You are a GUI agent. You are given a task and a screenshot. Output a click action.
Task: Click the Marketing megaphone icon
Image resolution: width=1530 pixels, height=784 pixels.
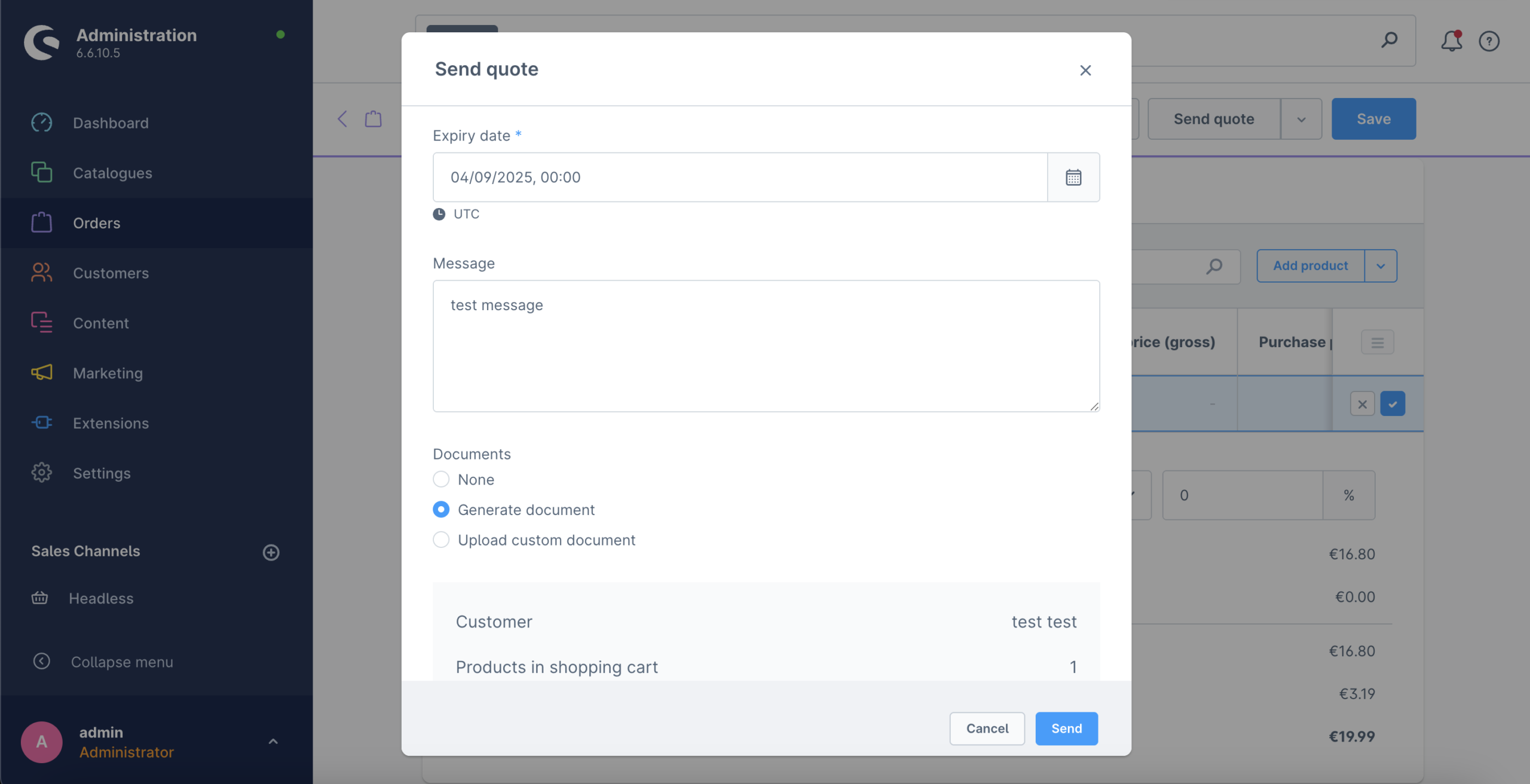coord(42,373)
